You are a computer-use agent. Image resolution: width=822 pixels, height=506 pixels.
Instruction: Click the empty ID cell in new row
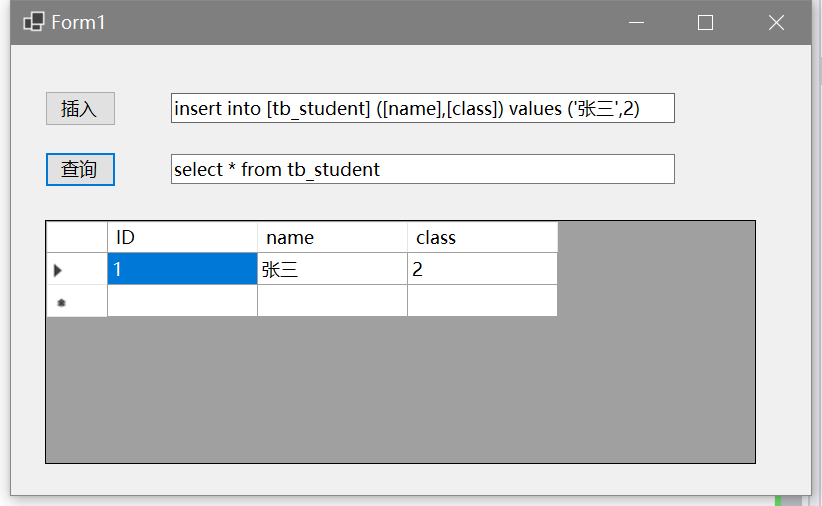[x=182, y=301]
